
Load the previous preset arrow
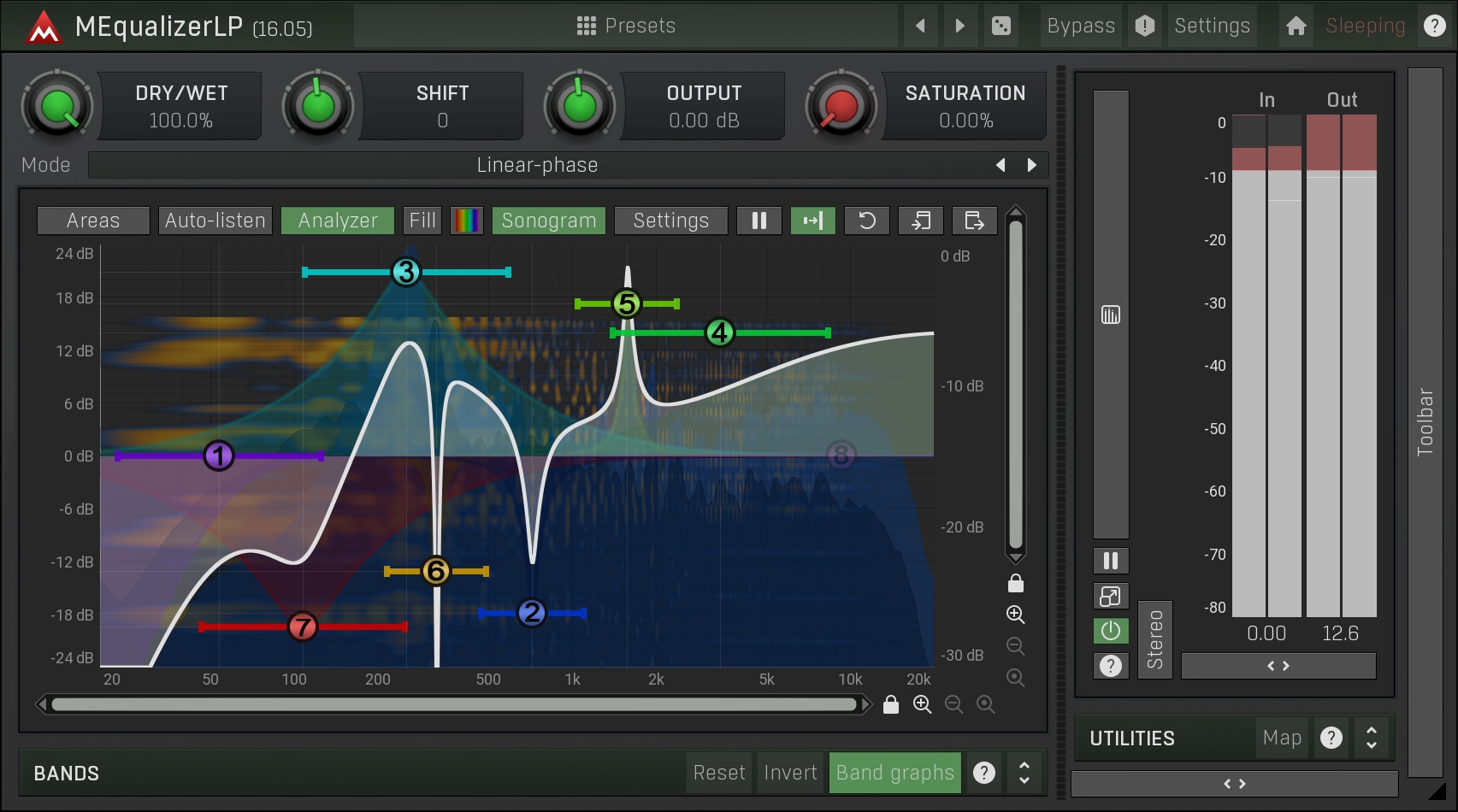coord(920,26)
